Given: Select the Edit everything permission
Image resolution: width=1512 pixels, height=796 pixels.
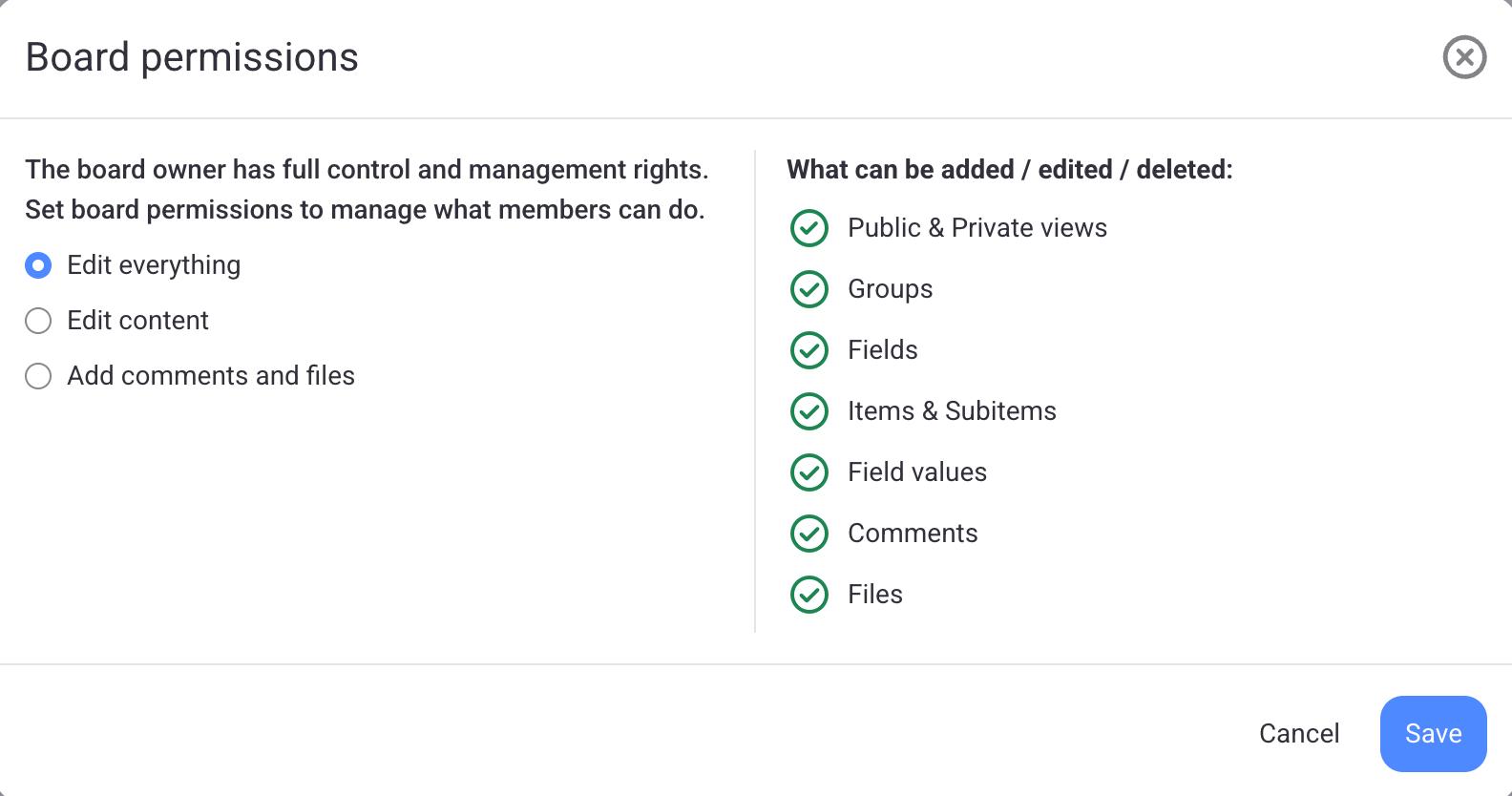Looking at the screenshot, I should 38,265.
